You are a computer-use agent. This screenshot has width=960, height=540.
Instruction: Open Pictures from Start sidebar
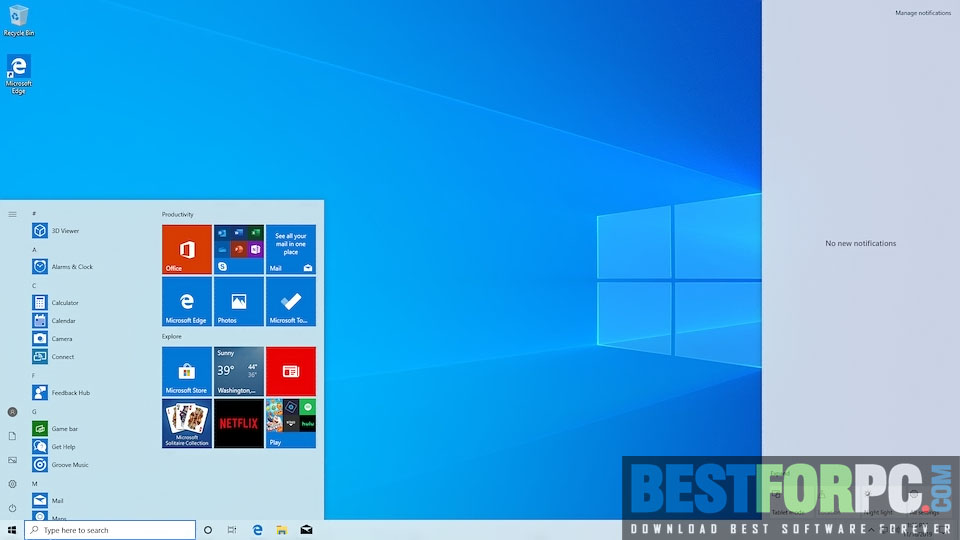tap(12, 460)
